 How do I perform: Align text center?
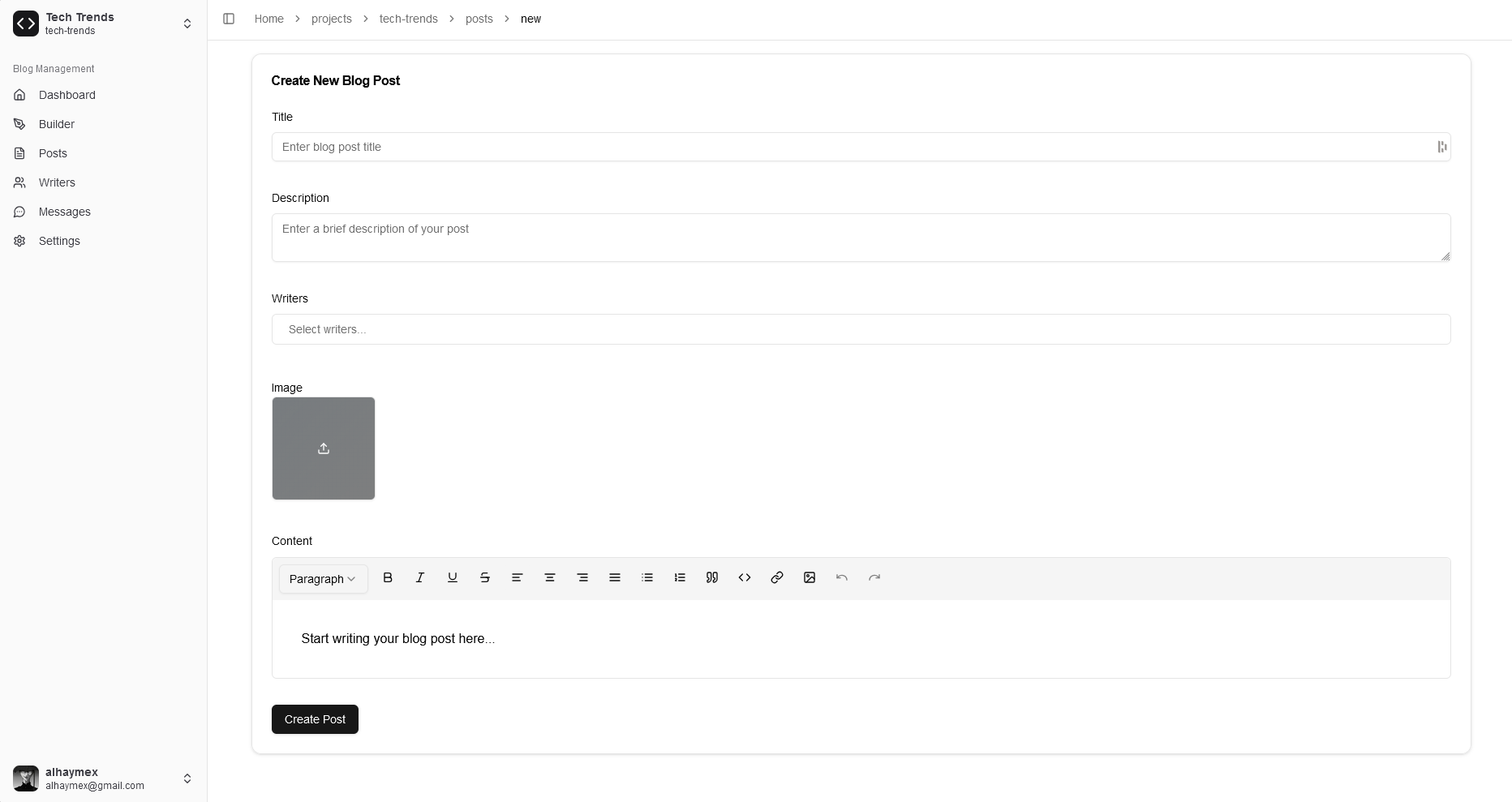(x=550, y=577)
